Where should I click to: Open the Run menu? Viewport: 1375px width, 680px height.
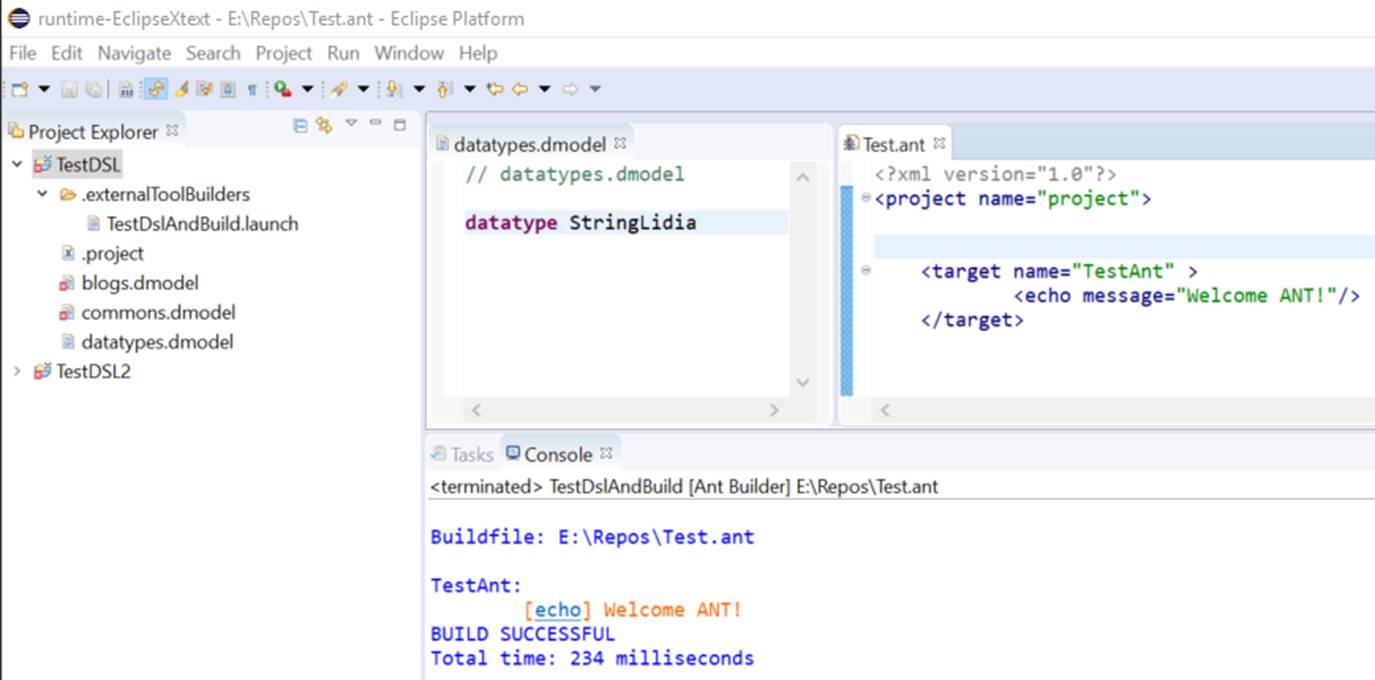coord(343,53)
